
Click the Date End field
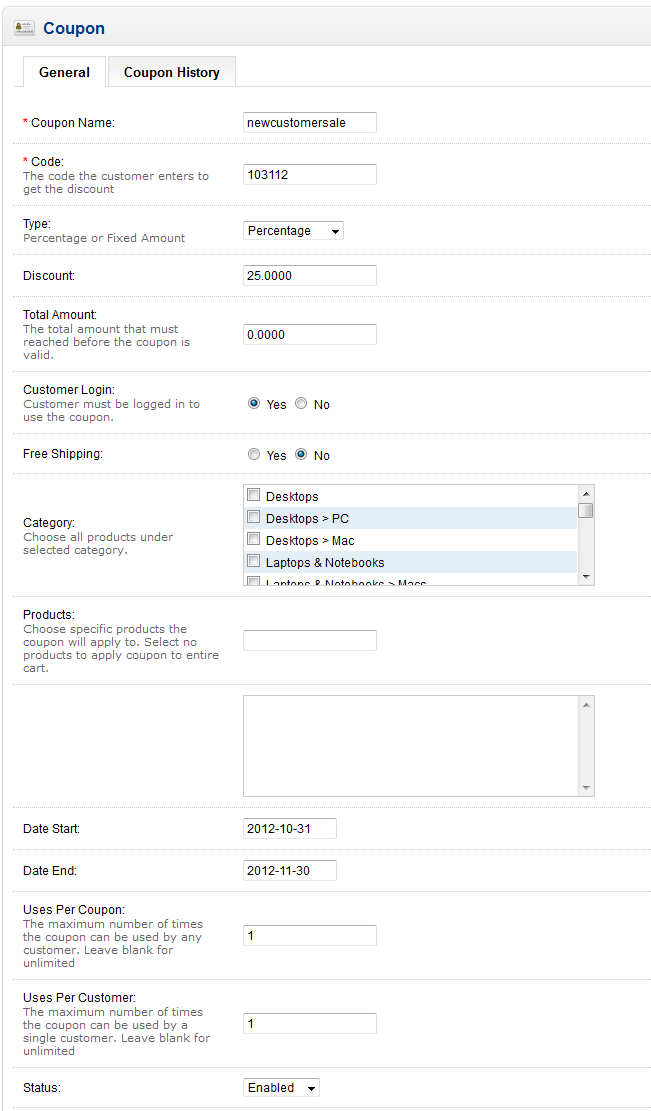click(290, 870)
